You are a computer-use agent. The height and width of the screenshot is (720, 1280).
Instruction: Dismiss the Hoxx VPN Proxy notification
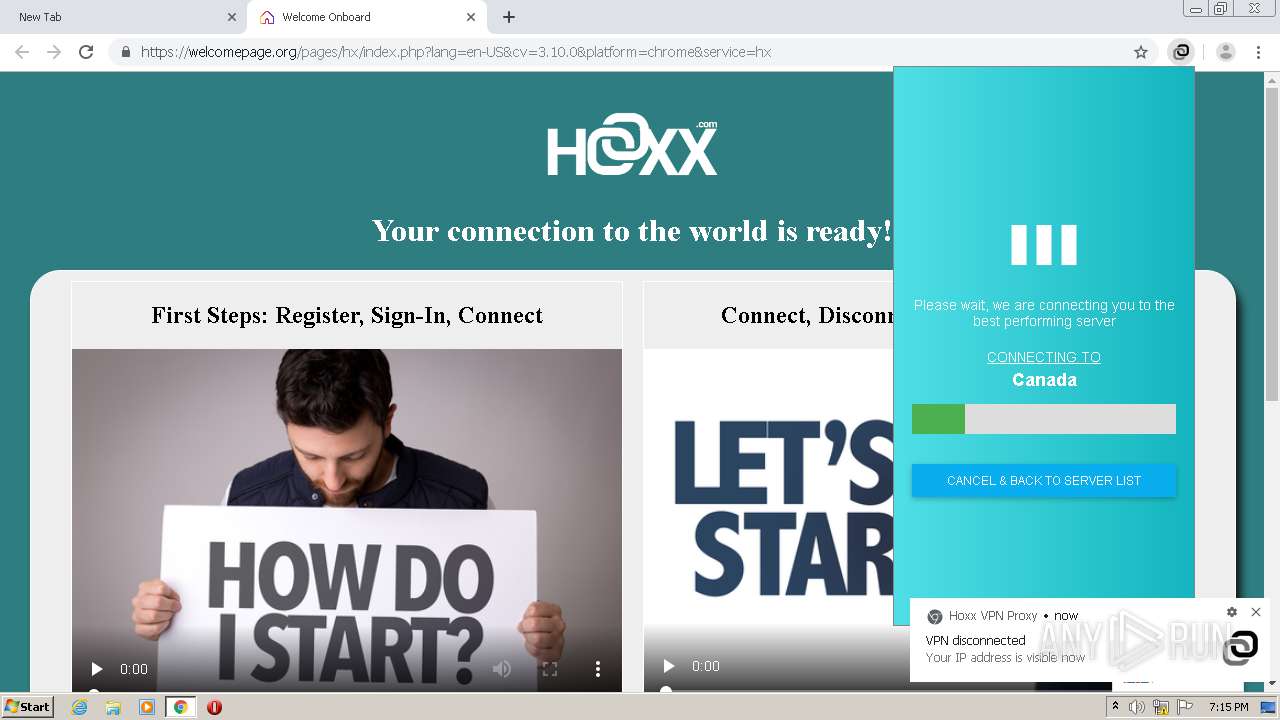[x=1256, y=612]
